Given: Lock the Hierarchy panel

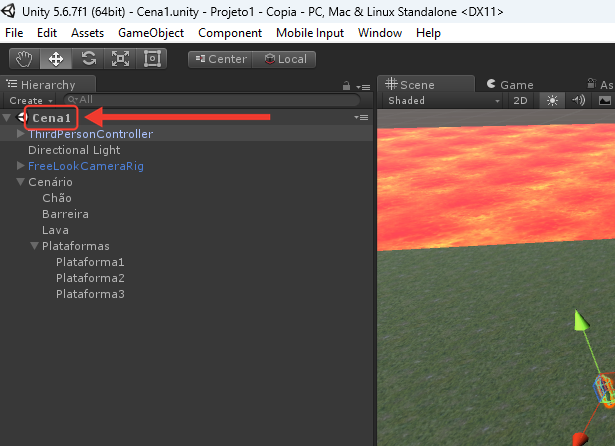Looking at the screenshot, I should pyautogui.click(x=346, y=86).
